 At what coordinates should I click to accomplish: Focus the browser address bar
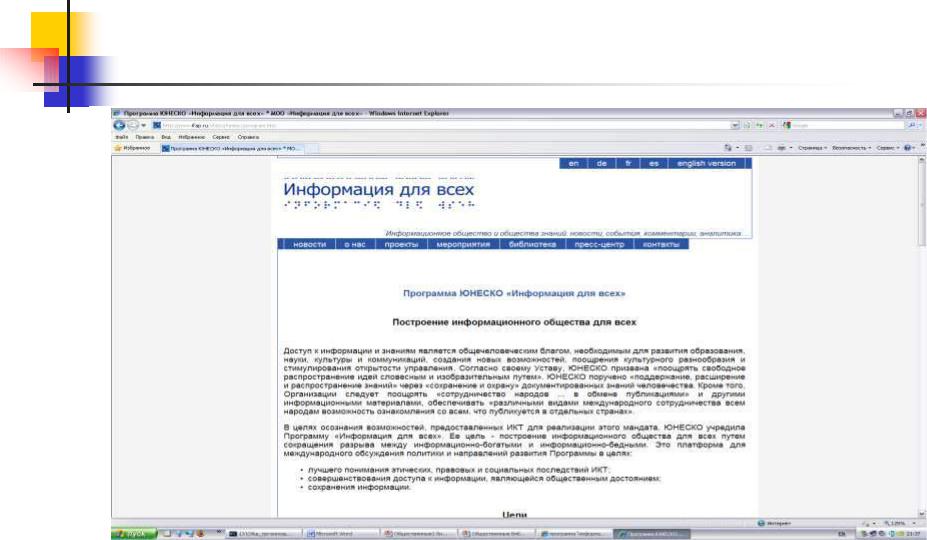441,125
